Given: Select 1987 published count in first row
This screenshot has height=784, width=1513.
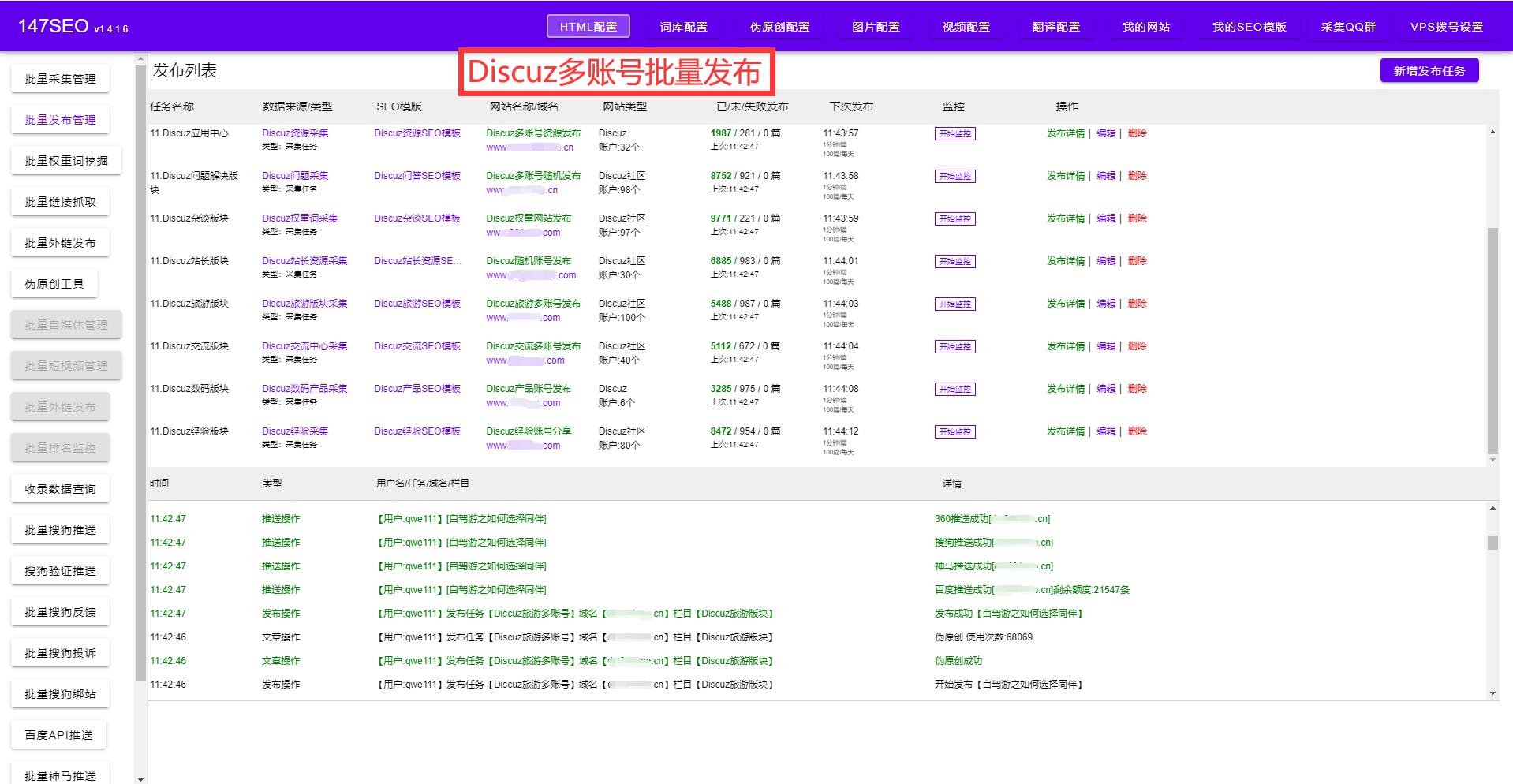Looking at the screenshot, I should 721,133.
